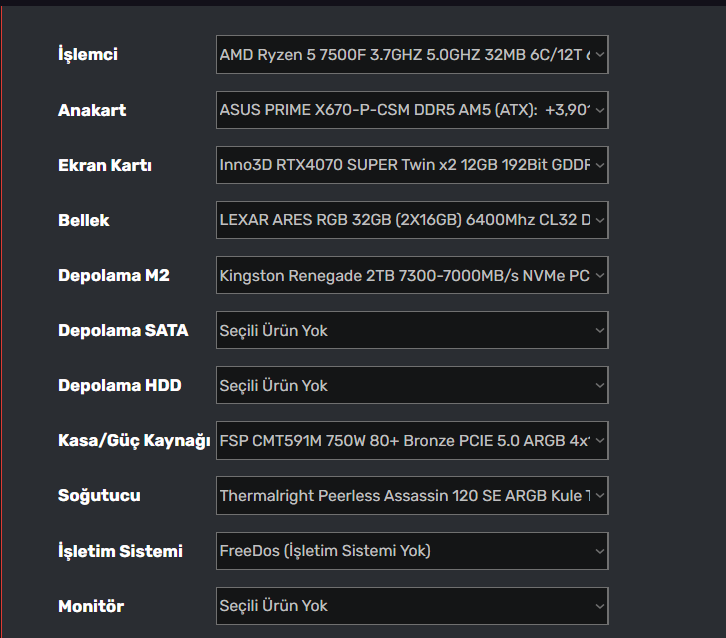Click the İşlemci label
Viewport: 726px width, 638px height.
[88, 55]
